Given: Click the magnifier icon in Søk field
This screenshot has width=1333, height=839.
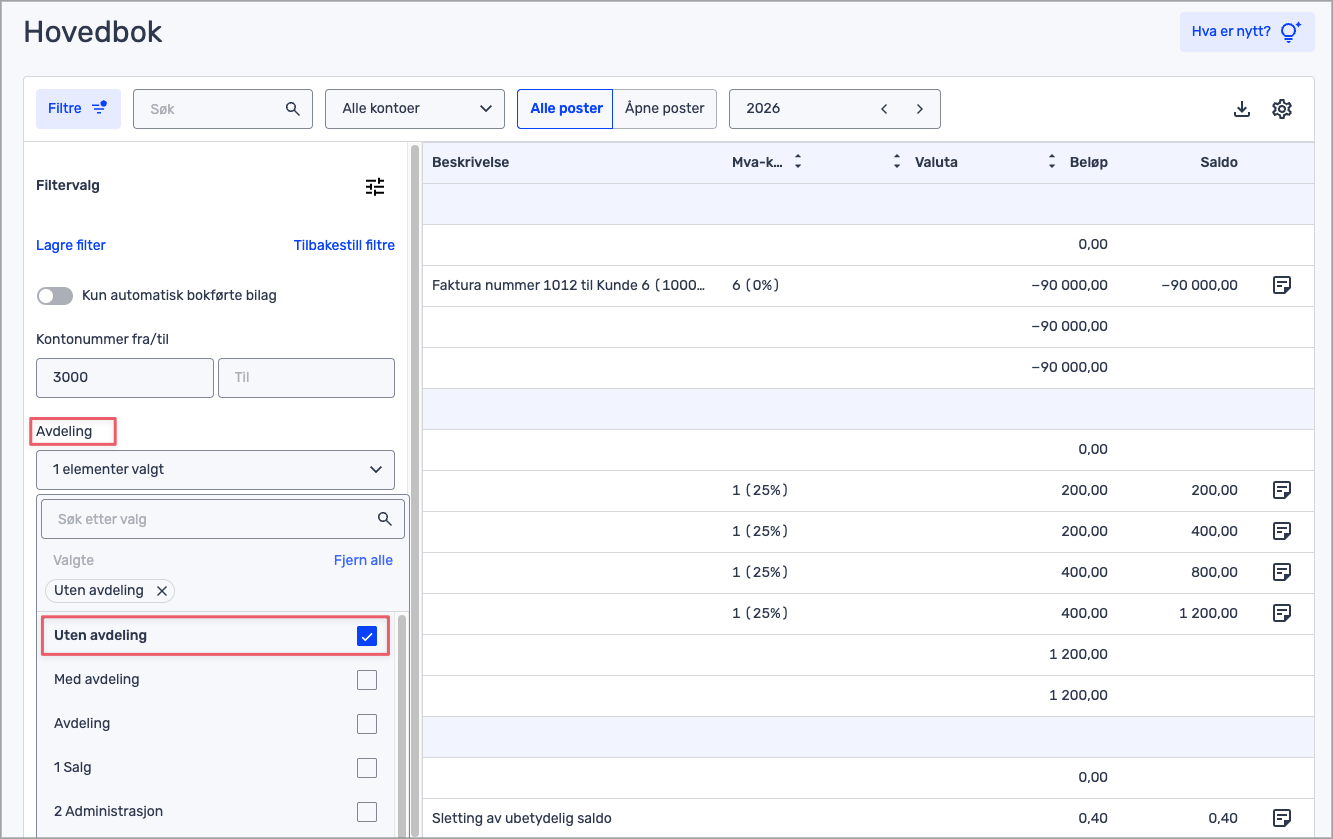Looking at the screenshot, I should 293,109.
